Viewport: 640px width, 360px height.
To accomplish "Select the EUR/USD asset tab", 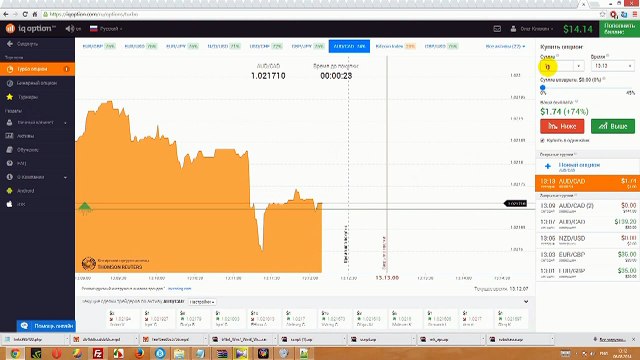I will (x=140, y=46).
